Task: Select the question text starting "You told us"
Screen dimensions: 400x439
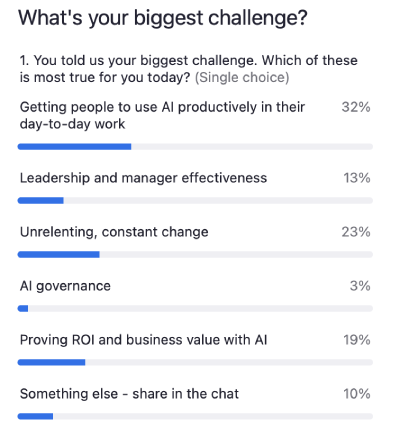Action: [x=189, y=69]
